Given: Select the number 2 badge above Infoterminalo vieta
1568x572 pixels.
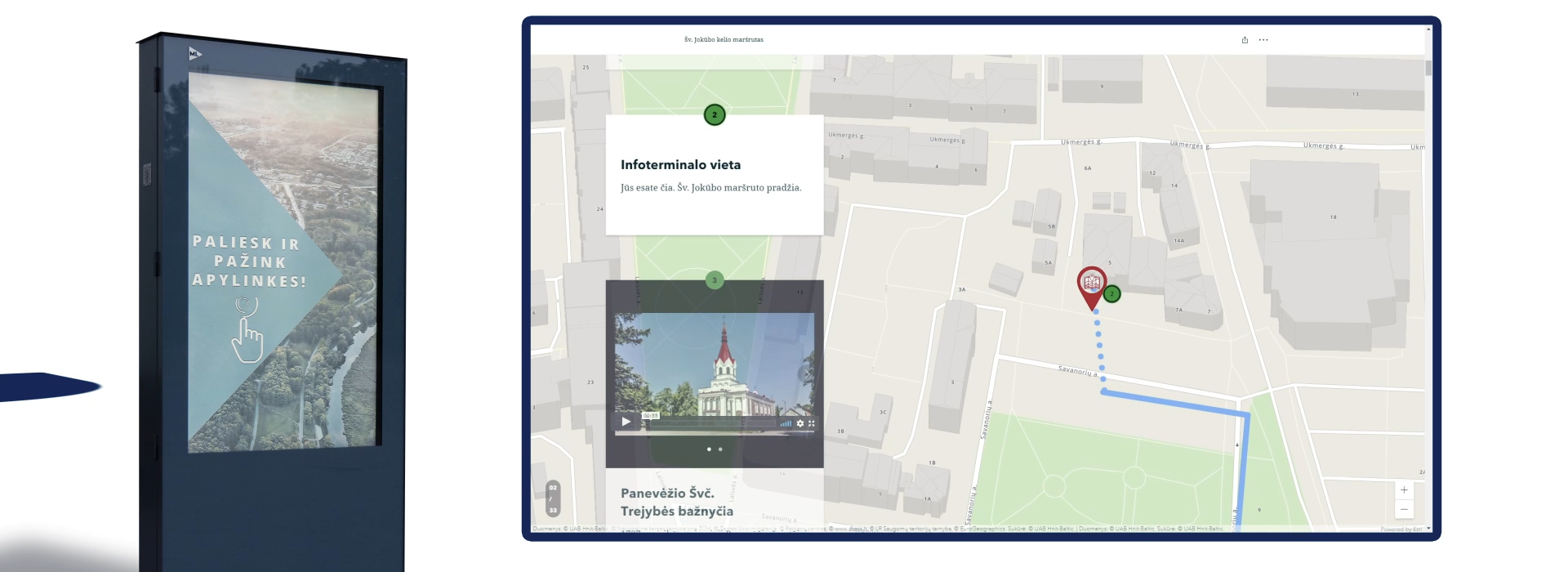Looking at the screenshot, I should pyautogui.click(x=715, y=115).
